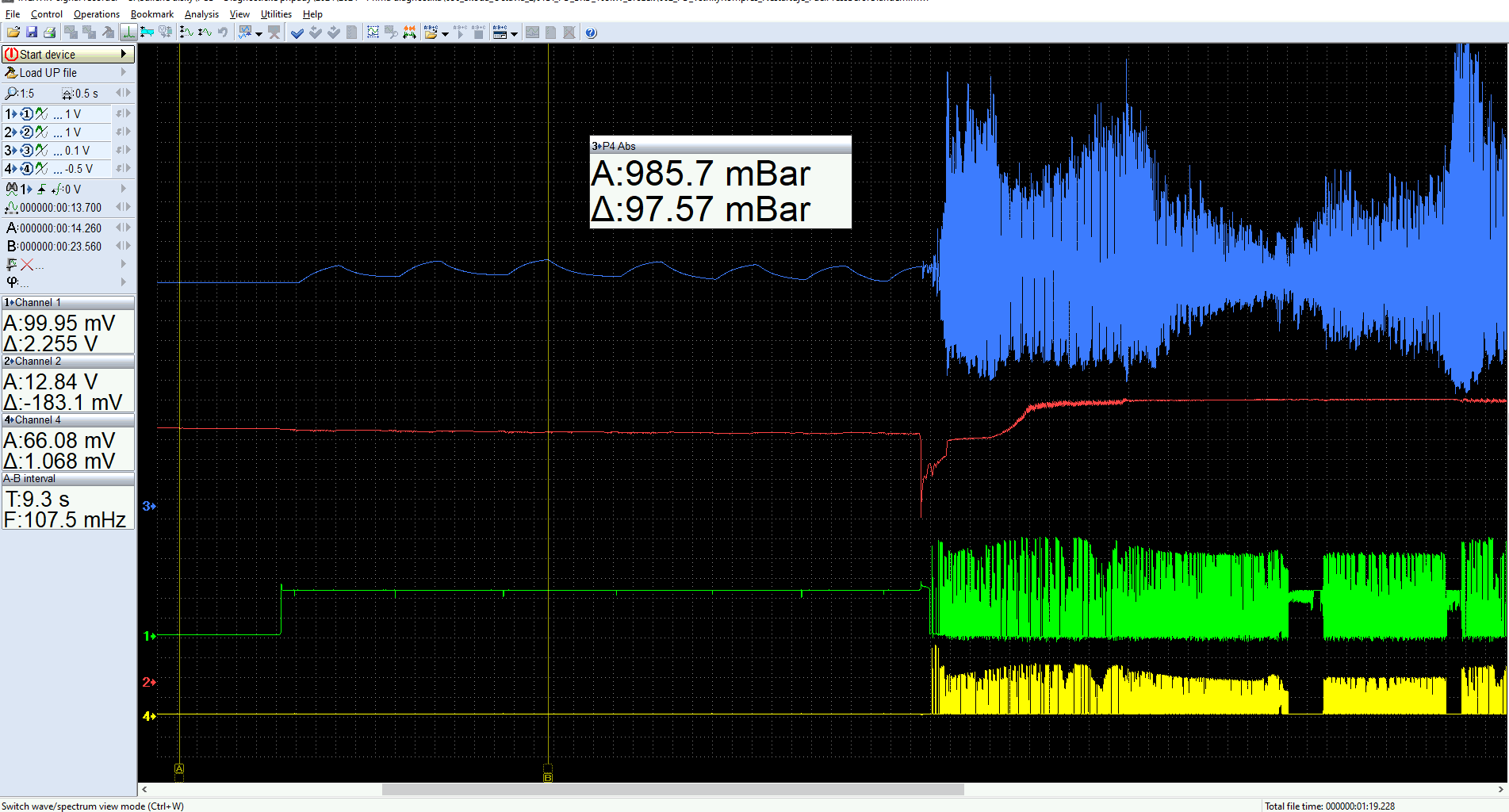Click channel 3 blue zero-level marker
Screen dimensions: 1509x812
[149, 506]
